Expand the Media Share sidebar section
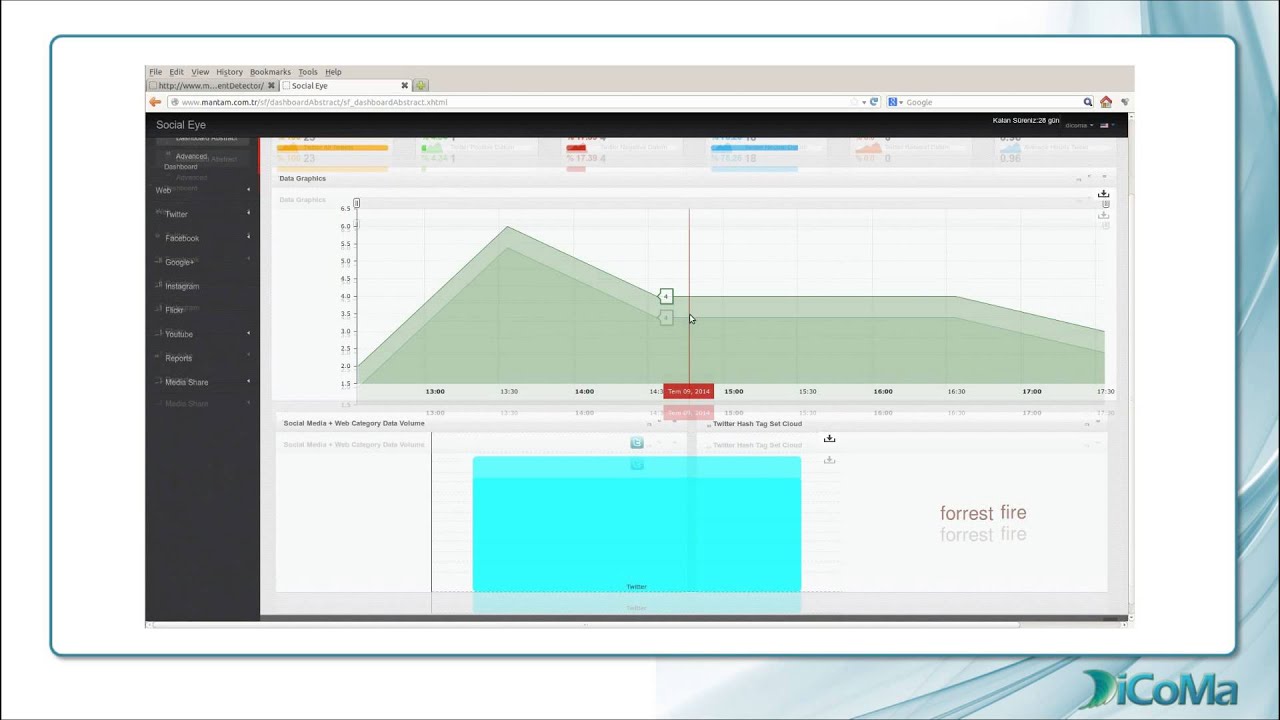 203,382
